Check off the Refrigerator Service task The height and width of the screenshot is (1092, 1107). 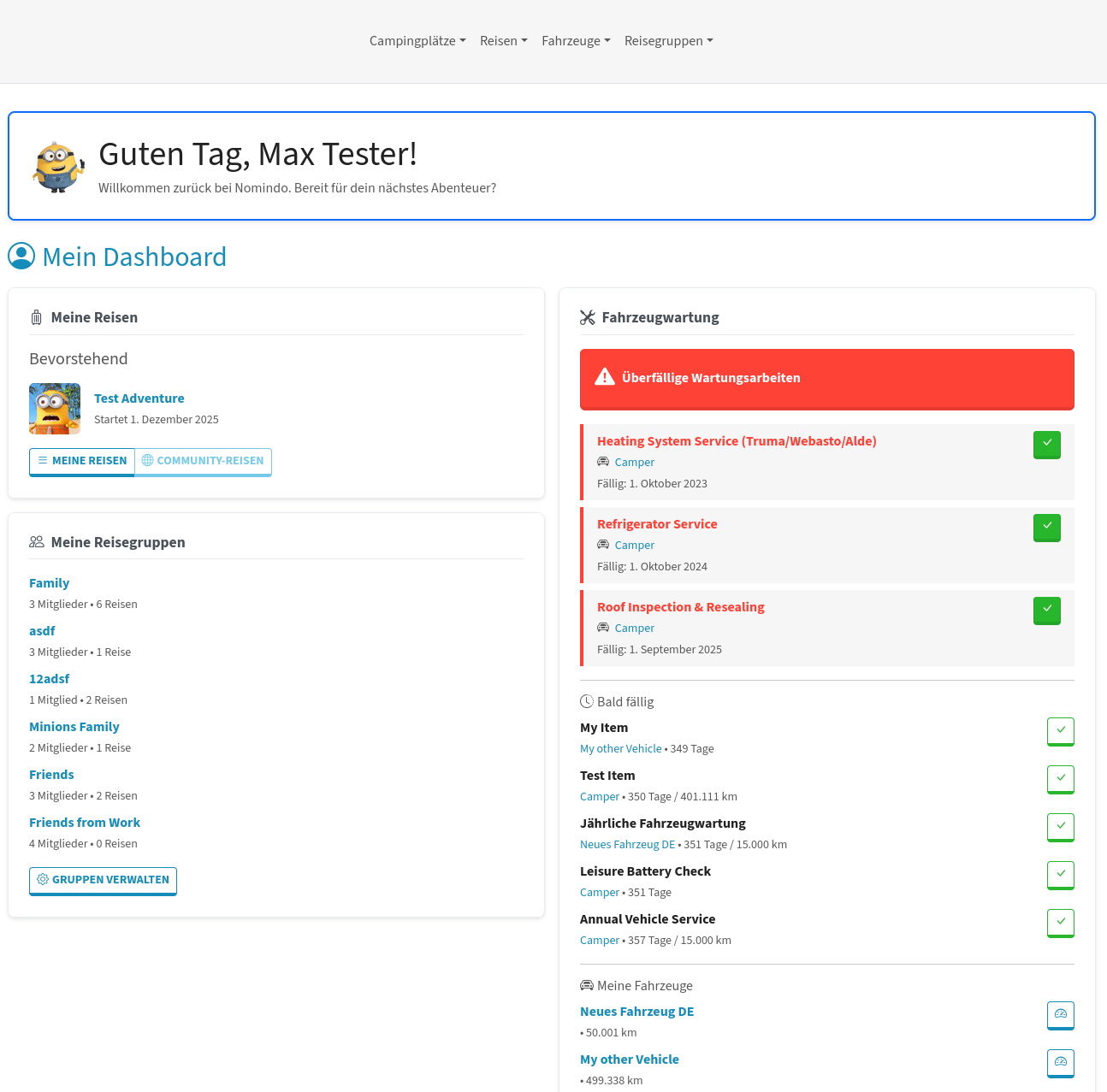pyautogui.click(x=1046, y=528)
